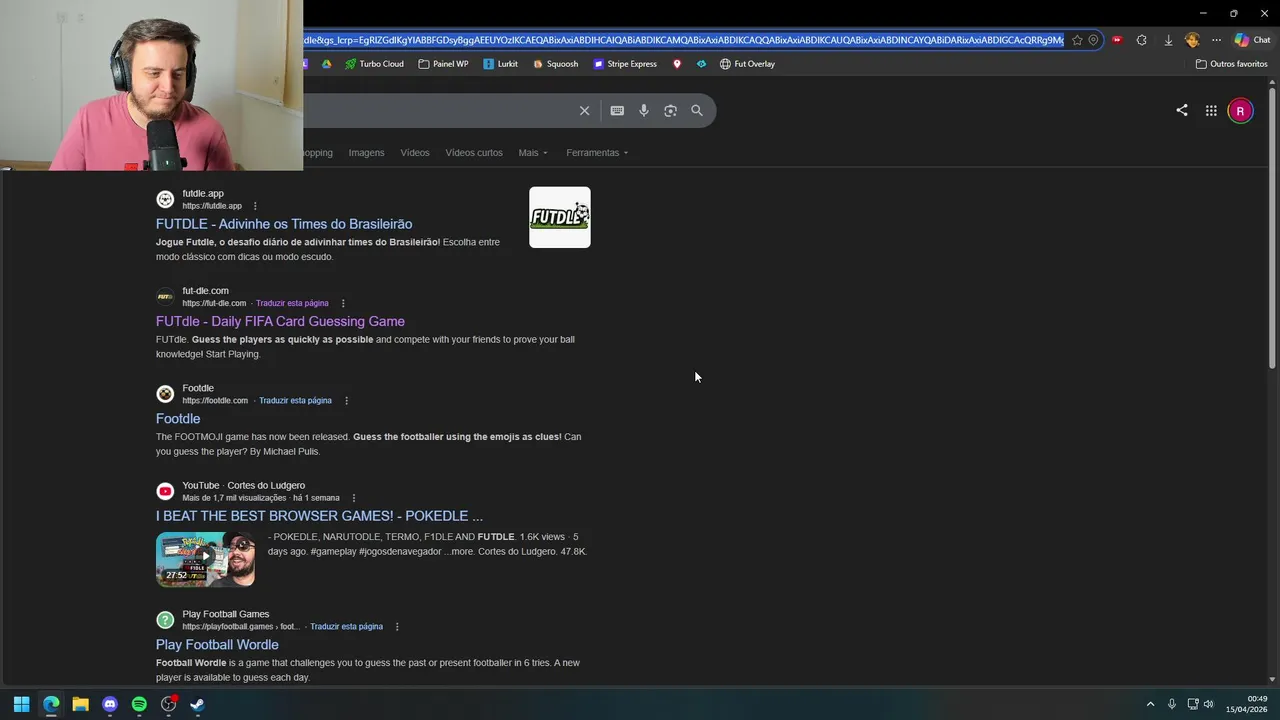This screenshot has height=720, width=1280.
Task: Open the Lurkit bookmark
Action: click(500, 64)
